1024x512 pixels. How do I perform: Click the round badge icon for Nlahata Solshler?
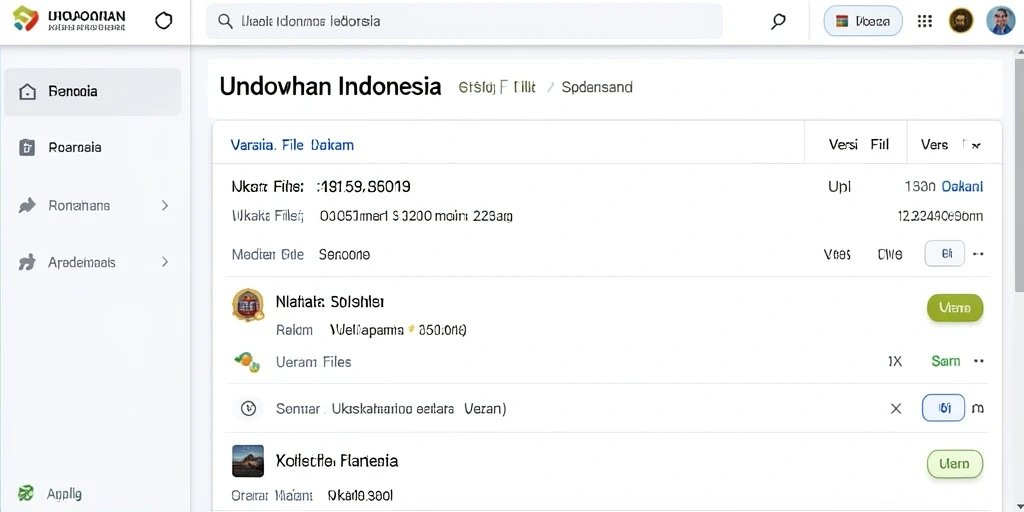248,305
